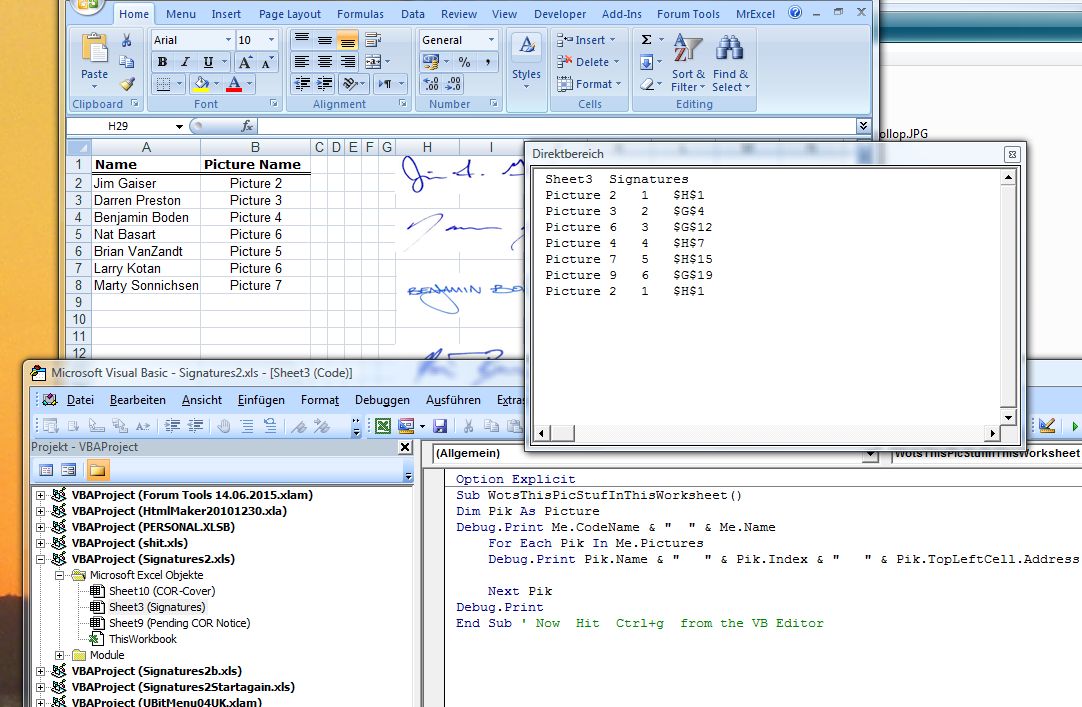Collapse VBAProject (Signatures2.xls) node
Screen dimensions: 1082x707
click(40, 559)
